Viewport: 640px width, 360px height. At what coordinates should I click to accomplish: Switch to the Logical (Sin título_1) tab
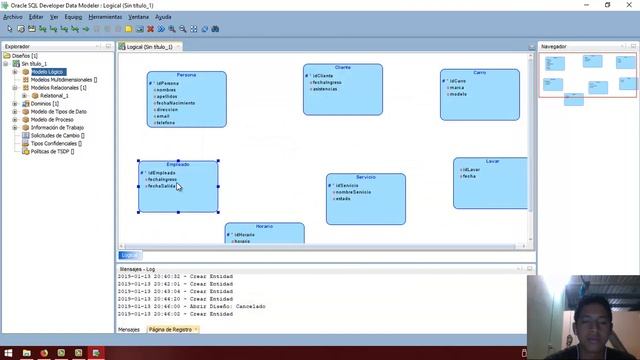[149, 47]
